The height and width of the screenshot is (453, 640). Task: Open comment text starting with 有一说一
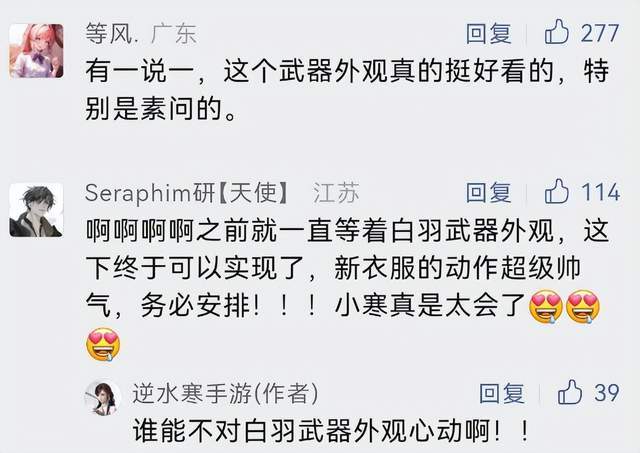tap(347, 90)
